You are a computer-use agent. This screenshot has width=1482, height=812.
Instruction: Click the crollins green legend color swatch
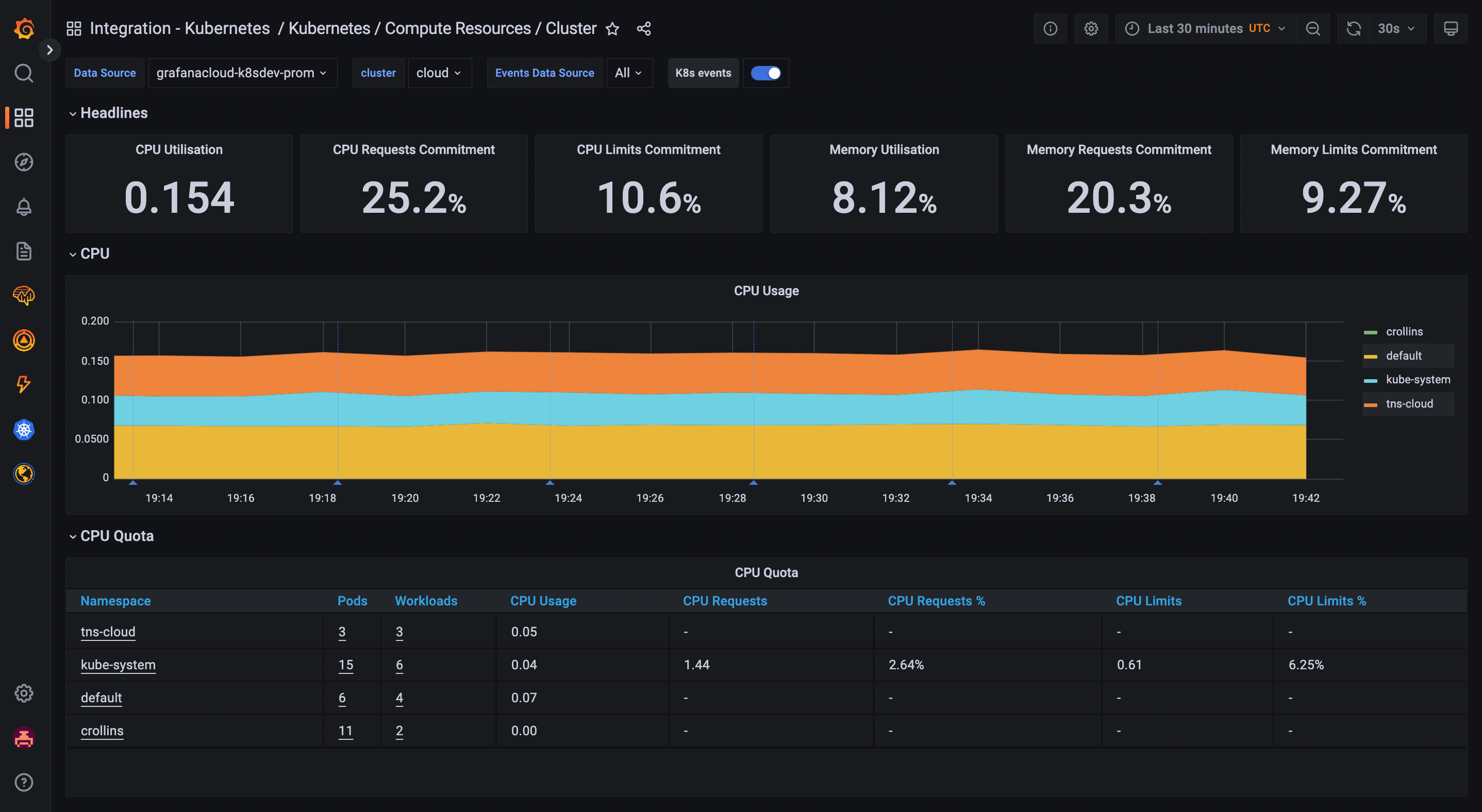(1370, 332)
